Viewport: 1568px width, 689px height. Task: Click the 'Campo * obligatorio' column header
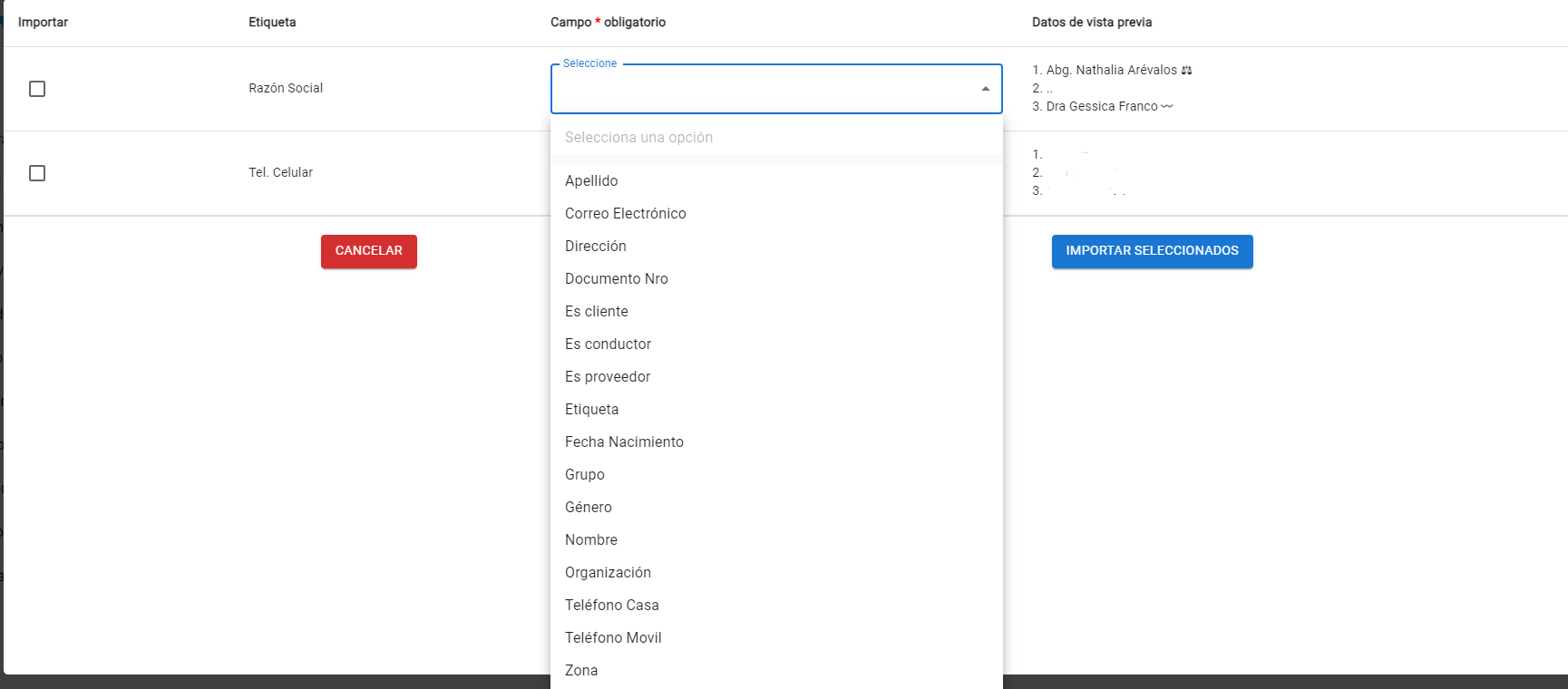pos(608,23)
